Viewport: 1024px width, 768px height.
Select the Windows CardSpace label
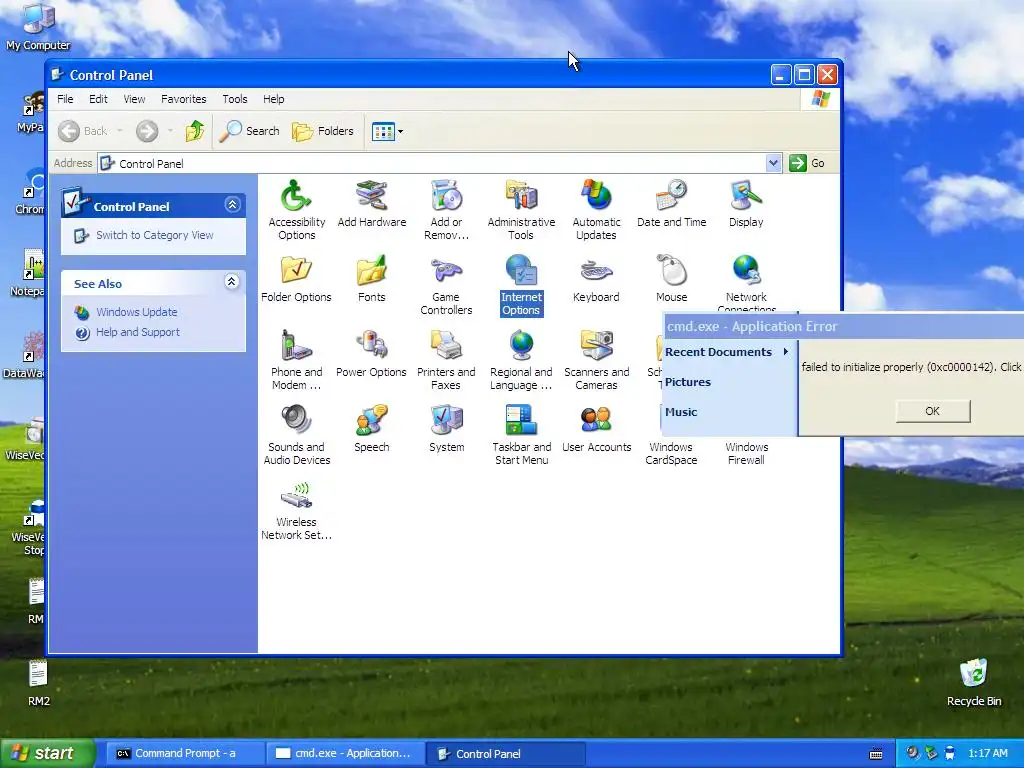[x=671, y=453]
